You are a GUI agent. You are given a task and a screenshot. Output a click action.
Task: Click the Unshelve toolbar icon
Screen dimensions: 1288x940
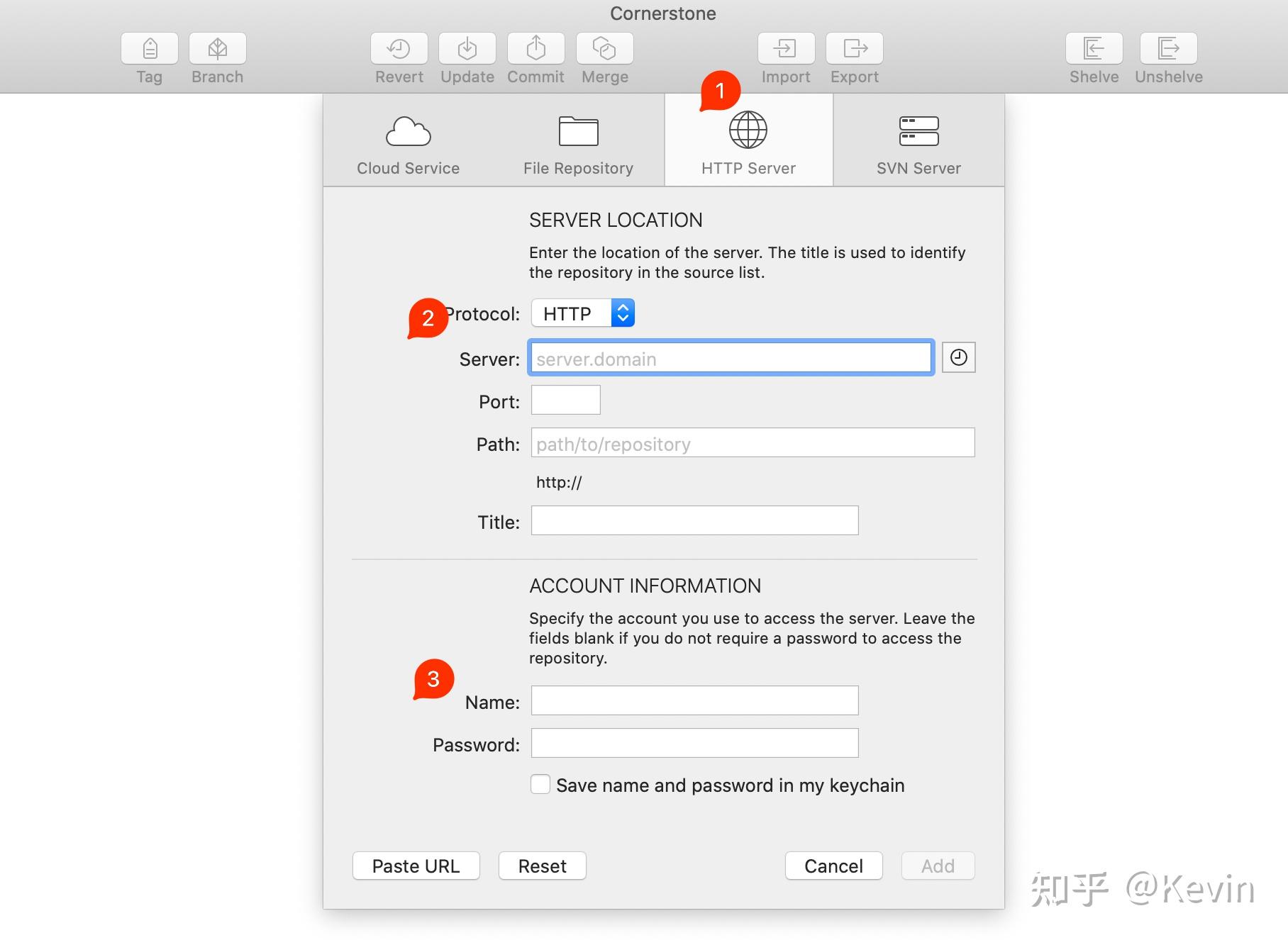point(1168,48)
